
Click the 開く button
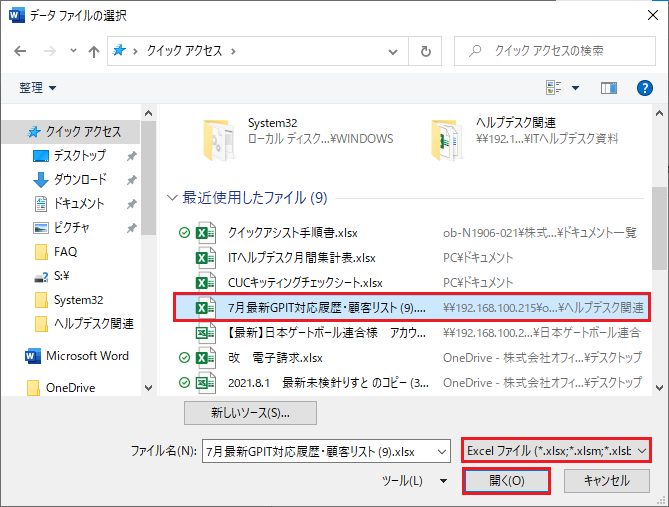pos(507,481)
